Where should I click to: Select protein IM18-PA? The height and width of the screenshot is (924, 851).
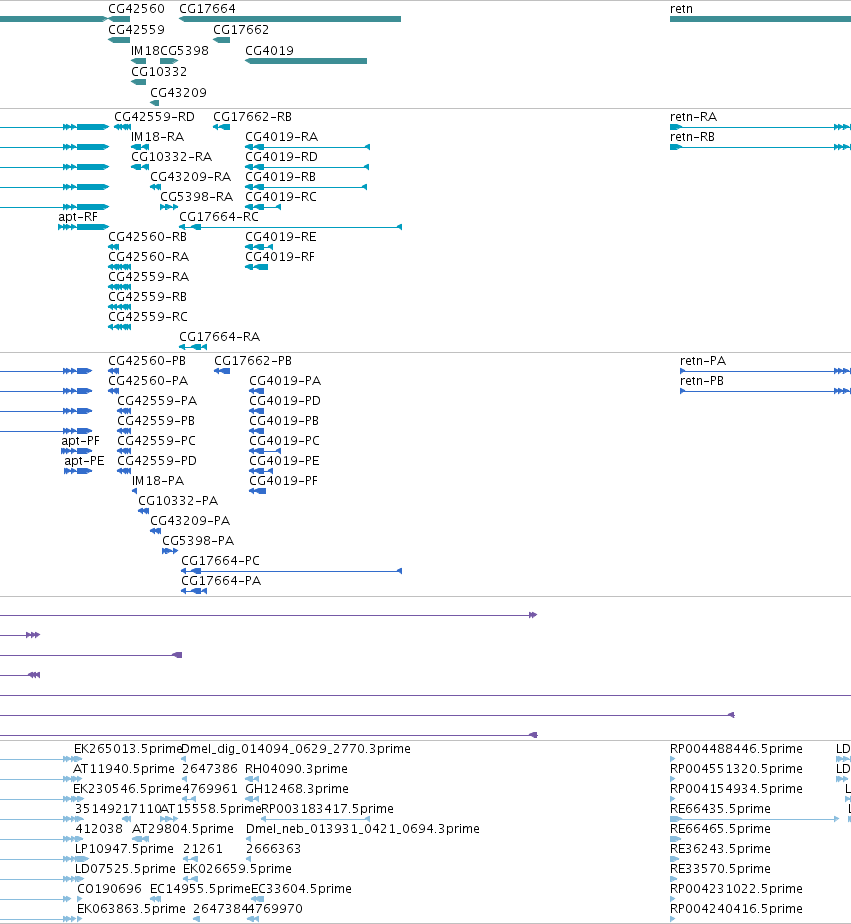click(x=158, y=481)
